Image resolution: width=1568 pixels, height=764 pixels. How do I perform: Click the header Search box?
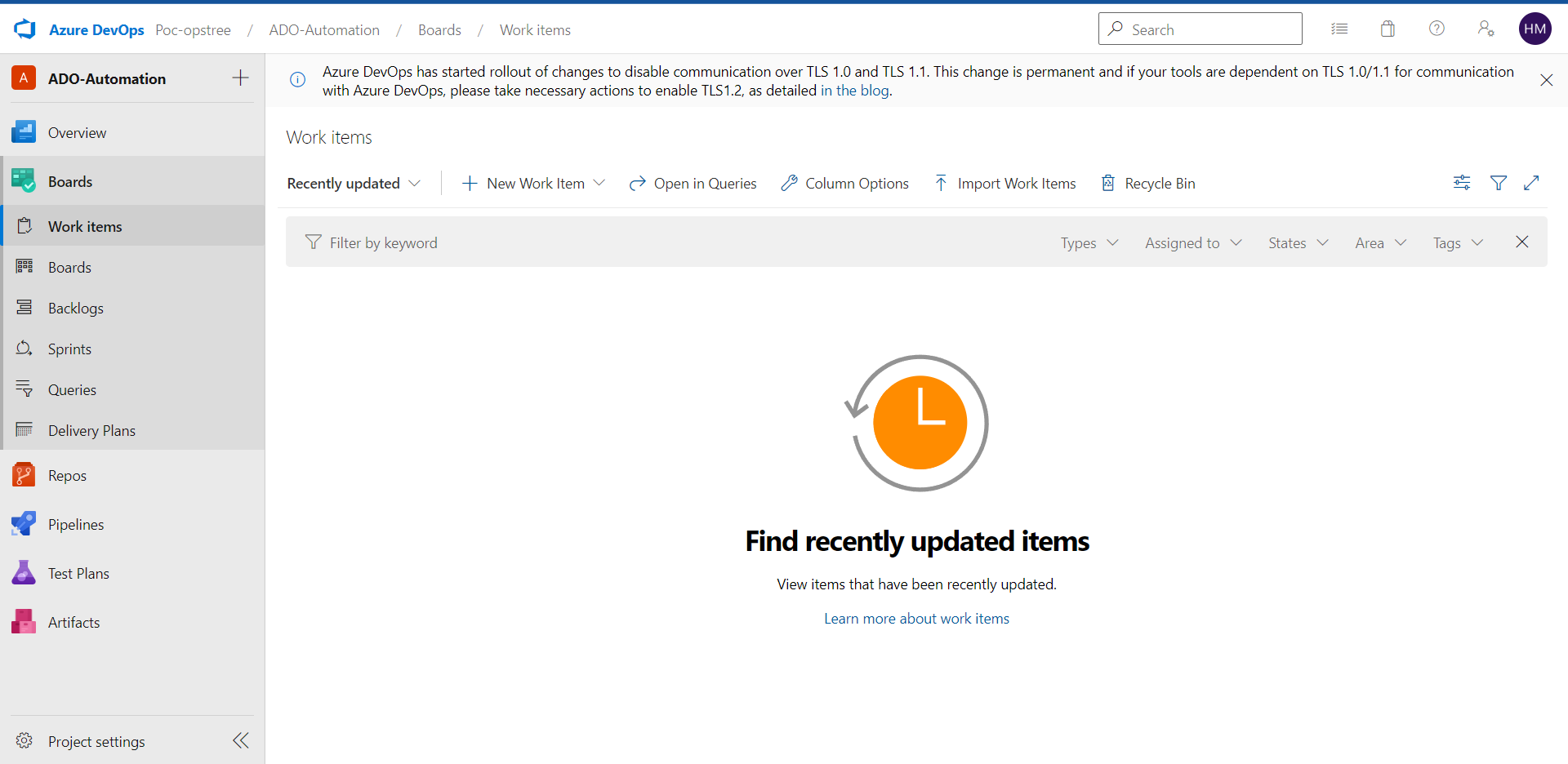click(1200, 29)
